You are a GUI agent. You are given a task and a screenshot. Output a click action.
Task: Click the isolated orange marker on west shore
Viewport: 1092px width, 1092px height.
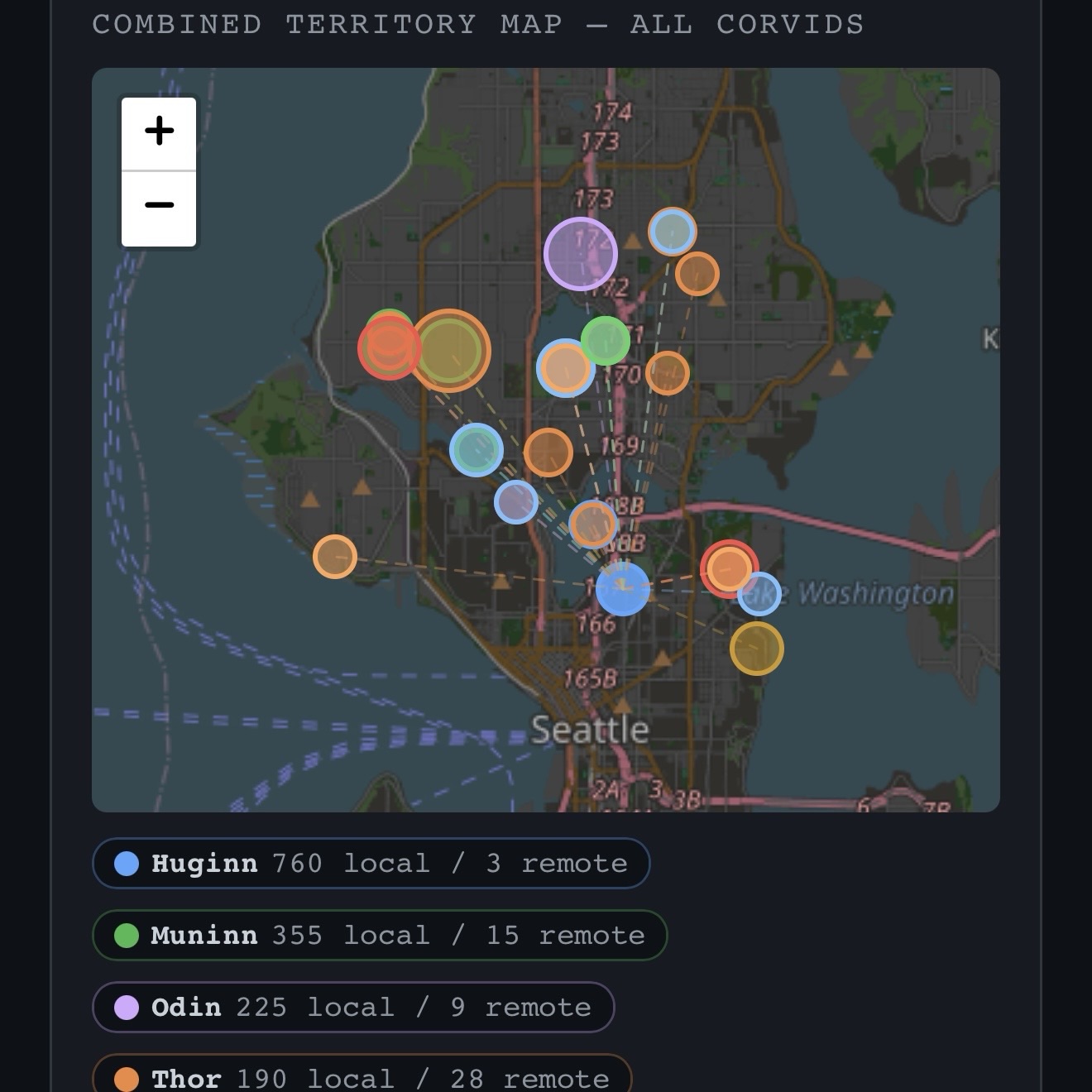(335, 557)
